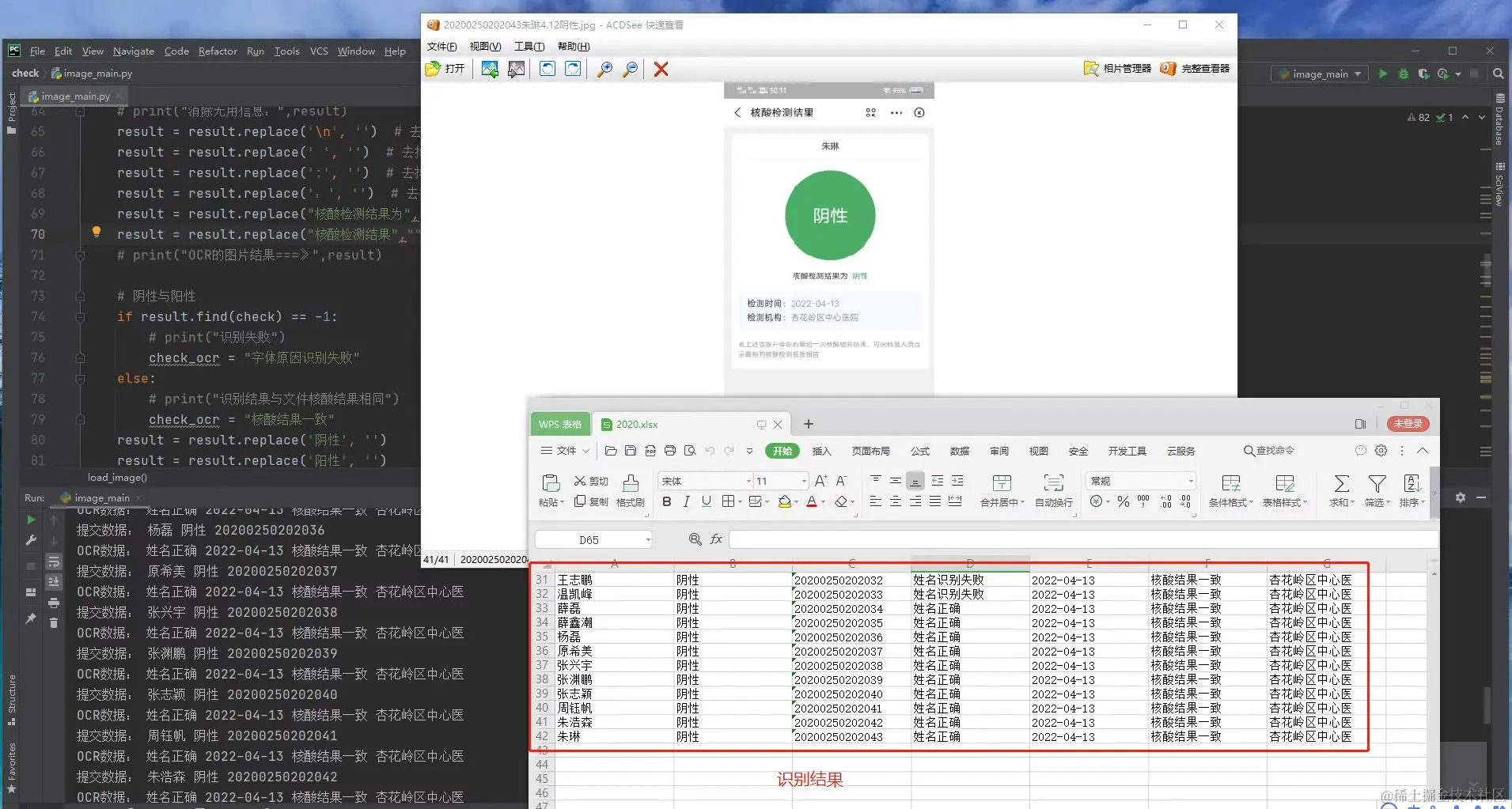Click ACDSee zoom out magnifier
Image resolution: width=1512 pixels, height=809 pixels.
631,69
